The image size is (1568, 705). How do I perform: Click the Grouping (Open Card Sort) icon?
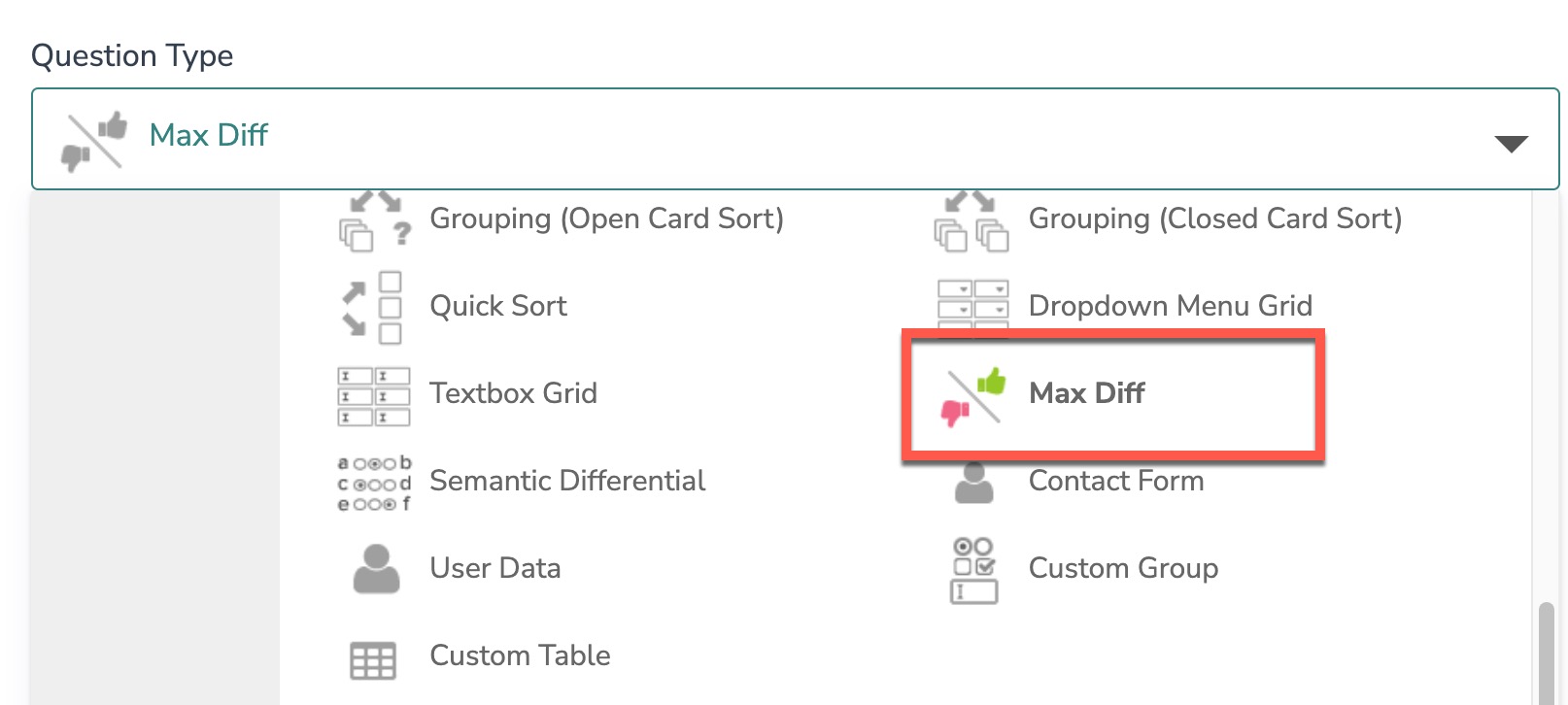pyautogui.click(x=375, y=221)
